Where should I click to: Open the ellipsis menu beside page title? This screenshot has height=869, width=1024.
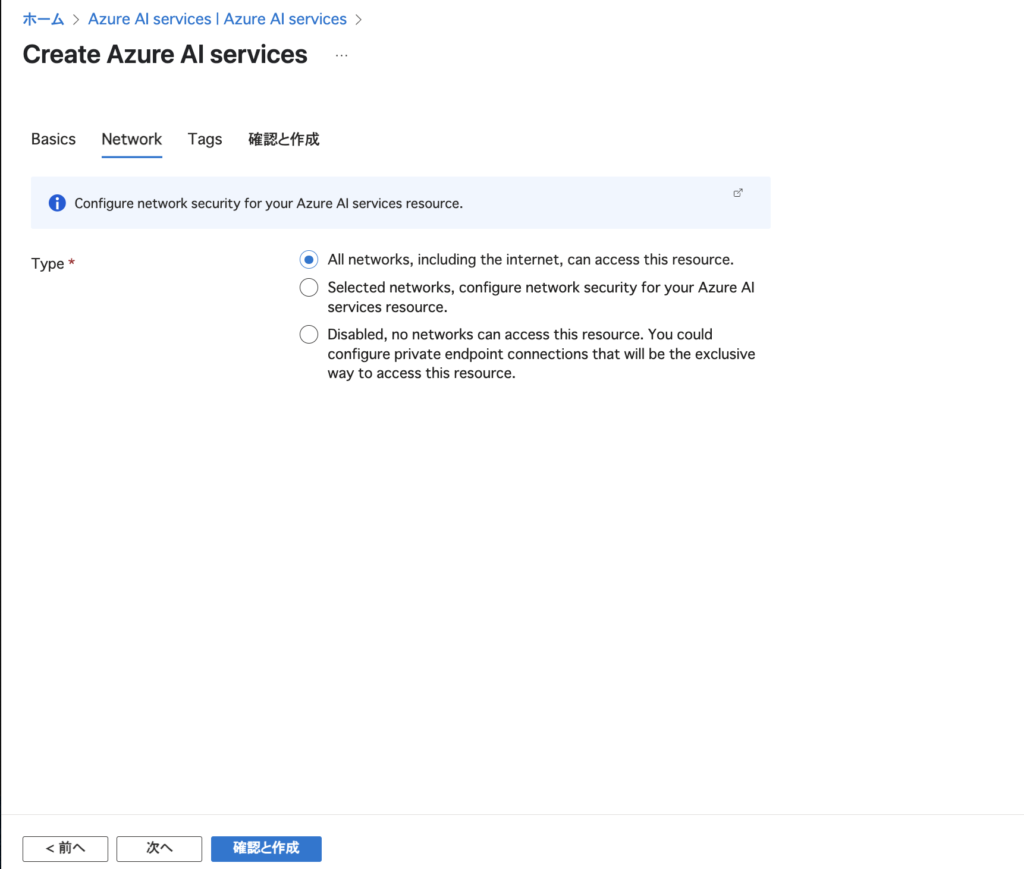(x=342, y=55)
